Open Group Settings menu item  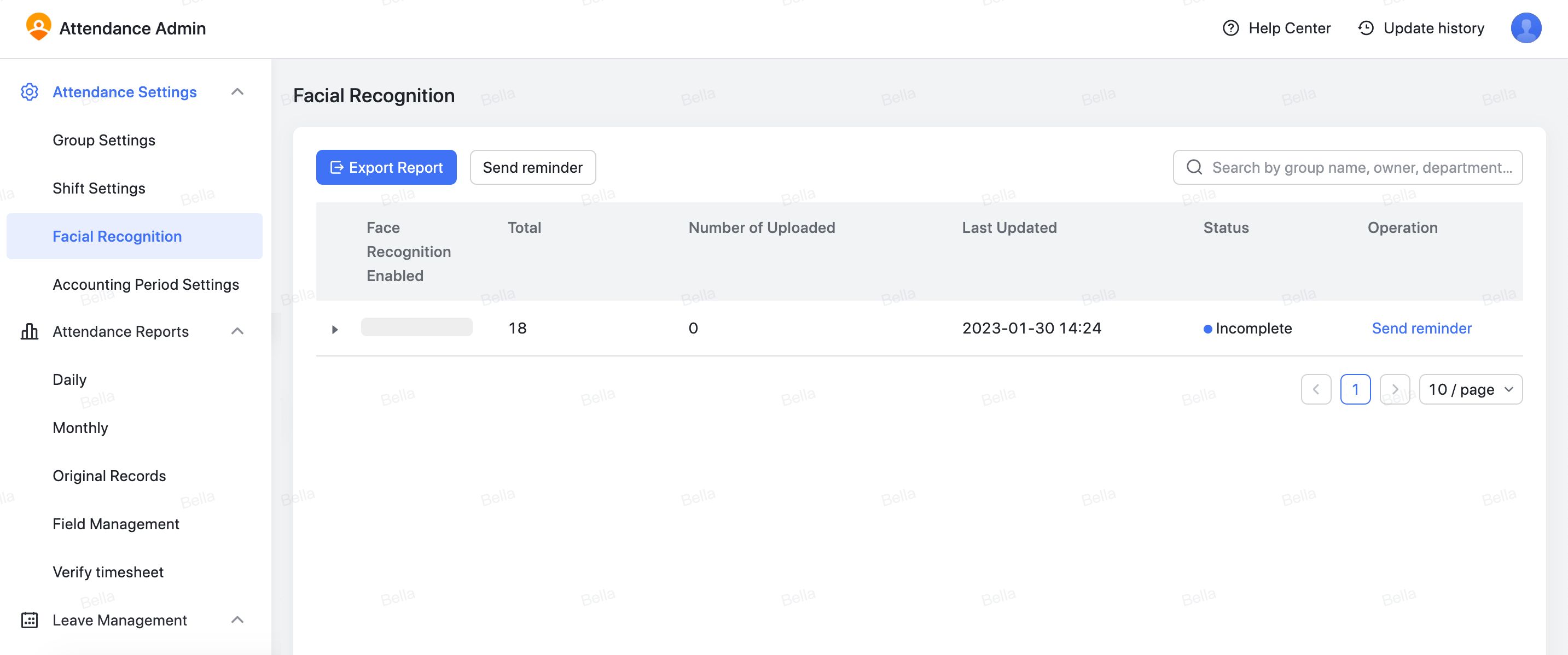click(104, 140)
